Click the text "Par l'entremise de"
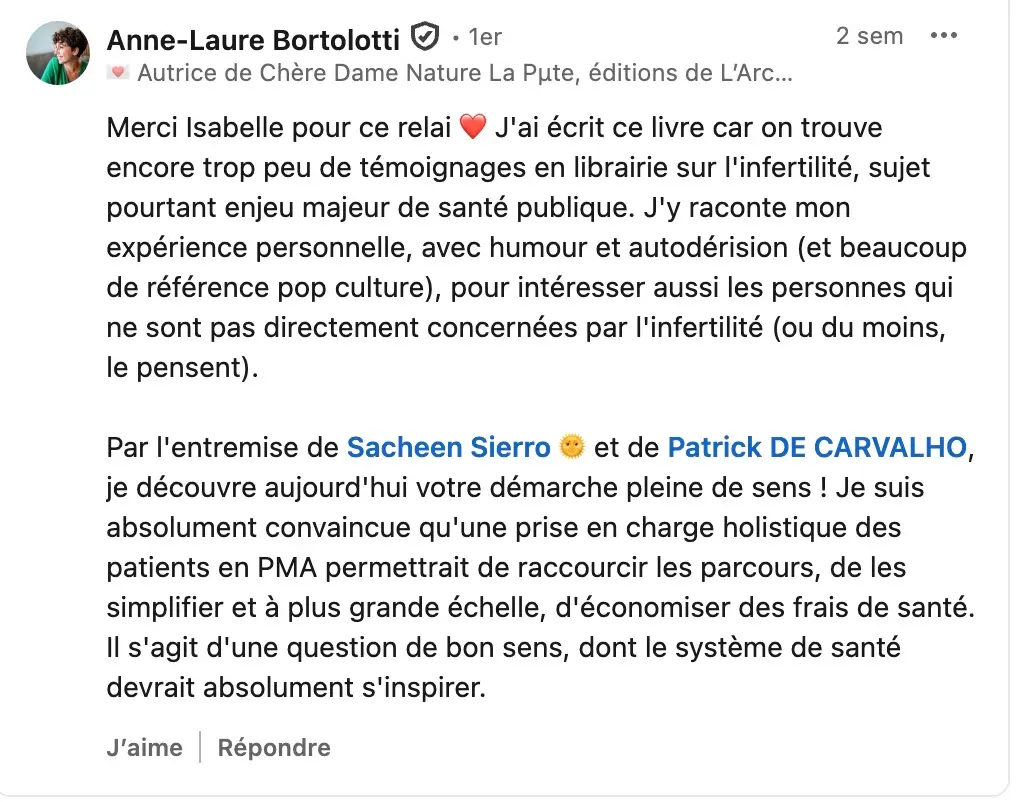This screenshot has height=802, width=1028. (x=223, y=448)
